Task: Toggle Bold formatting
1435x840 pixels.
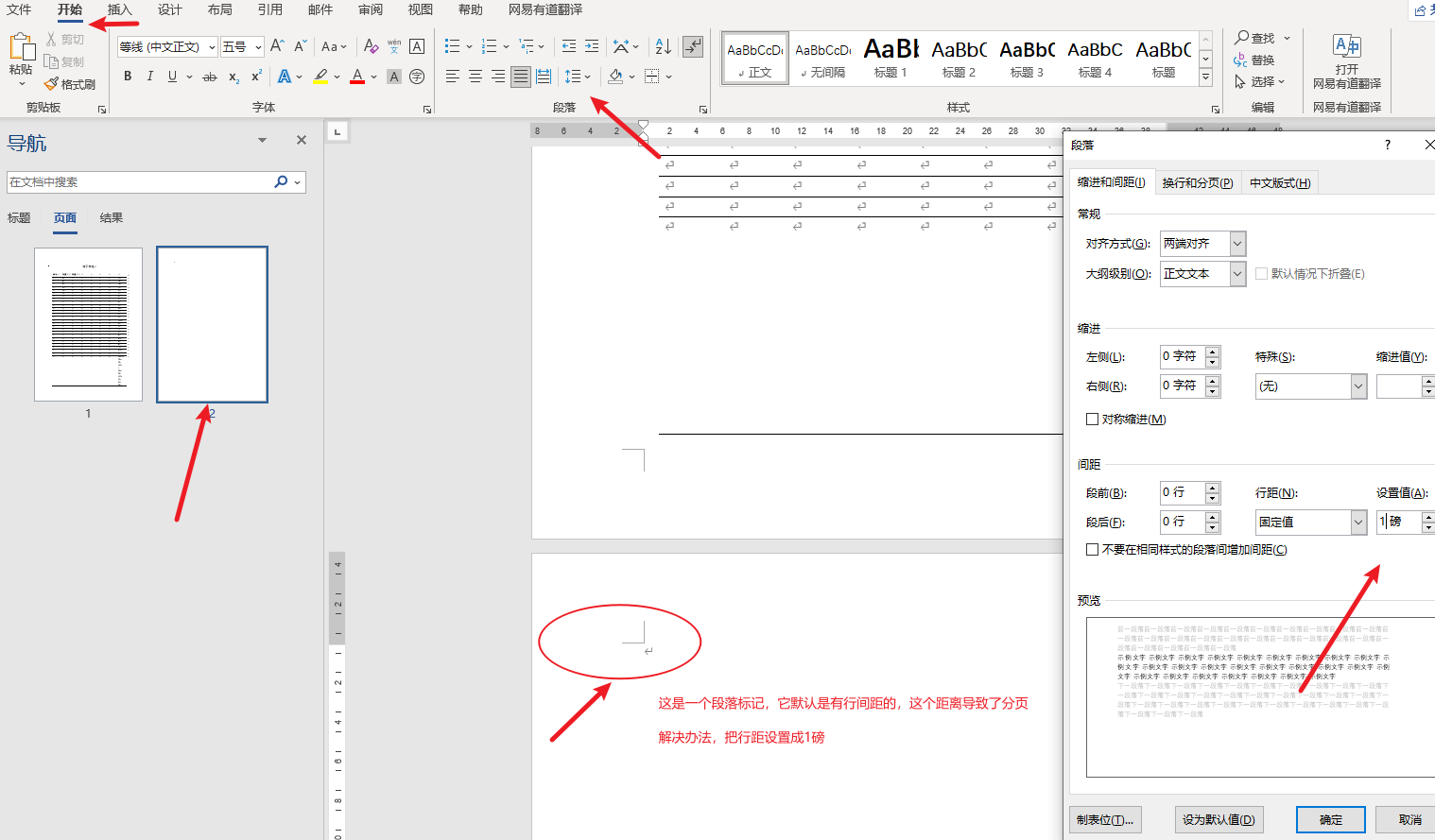Action: coord(128,77)
